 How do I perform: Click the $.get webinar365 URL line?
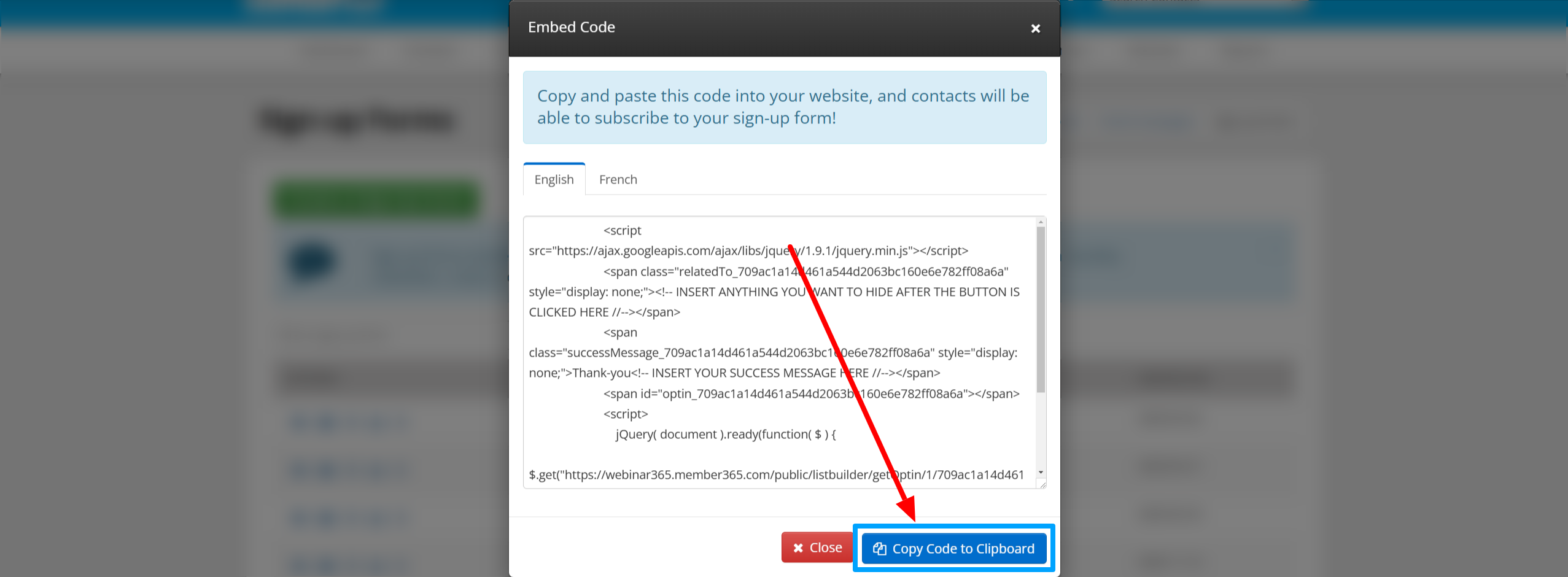[776, 474]
